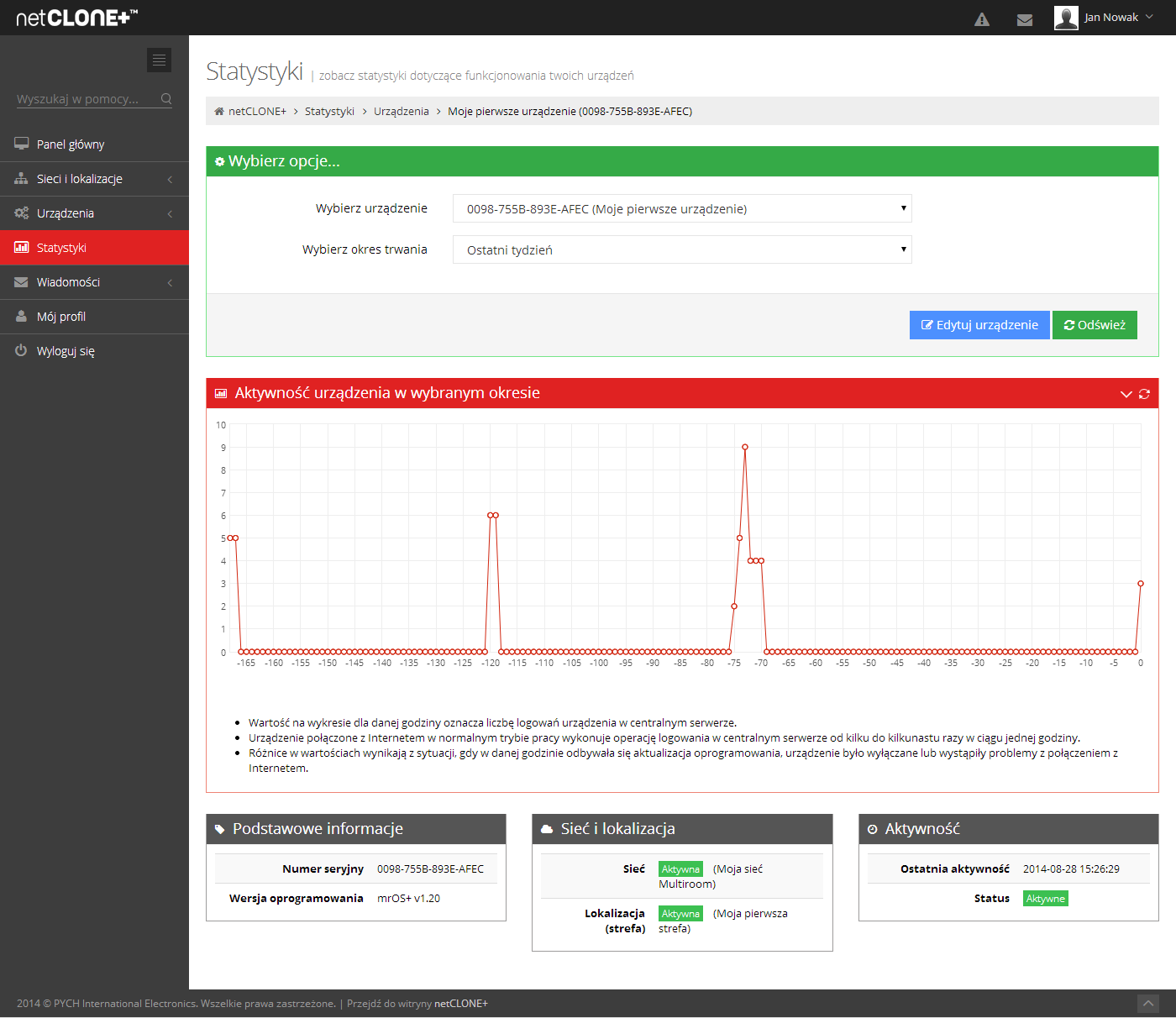Image resolution: width=1176 pixels, height=1018 pixels.
Task: Expand Sieci i lokalizacje submenu chevron
Action: click(170, 179)
